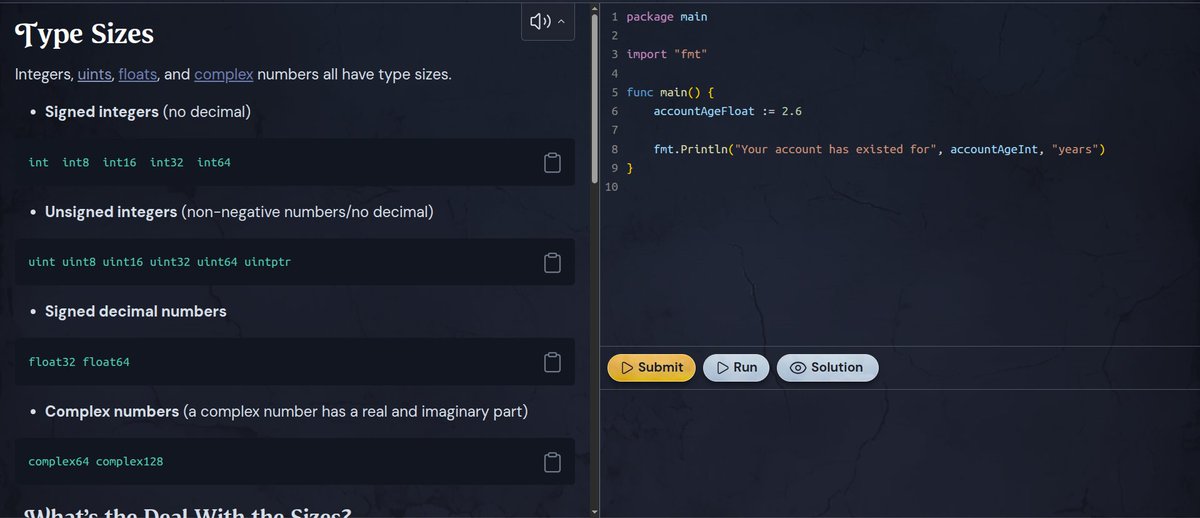Click 'float64' in the decimal types block
Viewport: 1200px width, 518px height.
click(x=106, y=361)
